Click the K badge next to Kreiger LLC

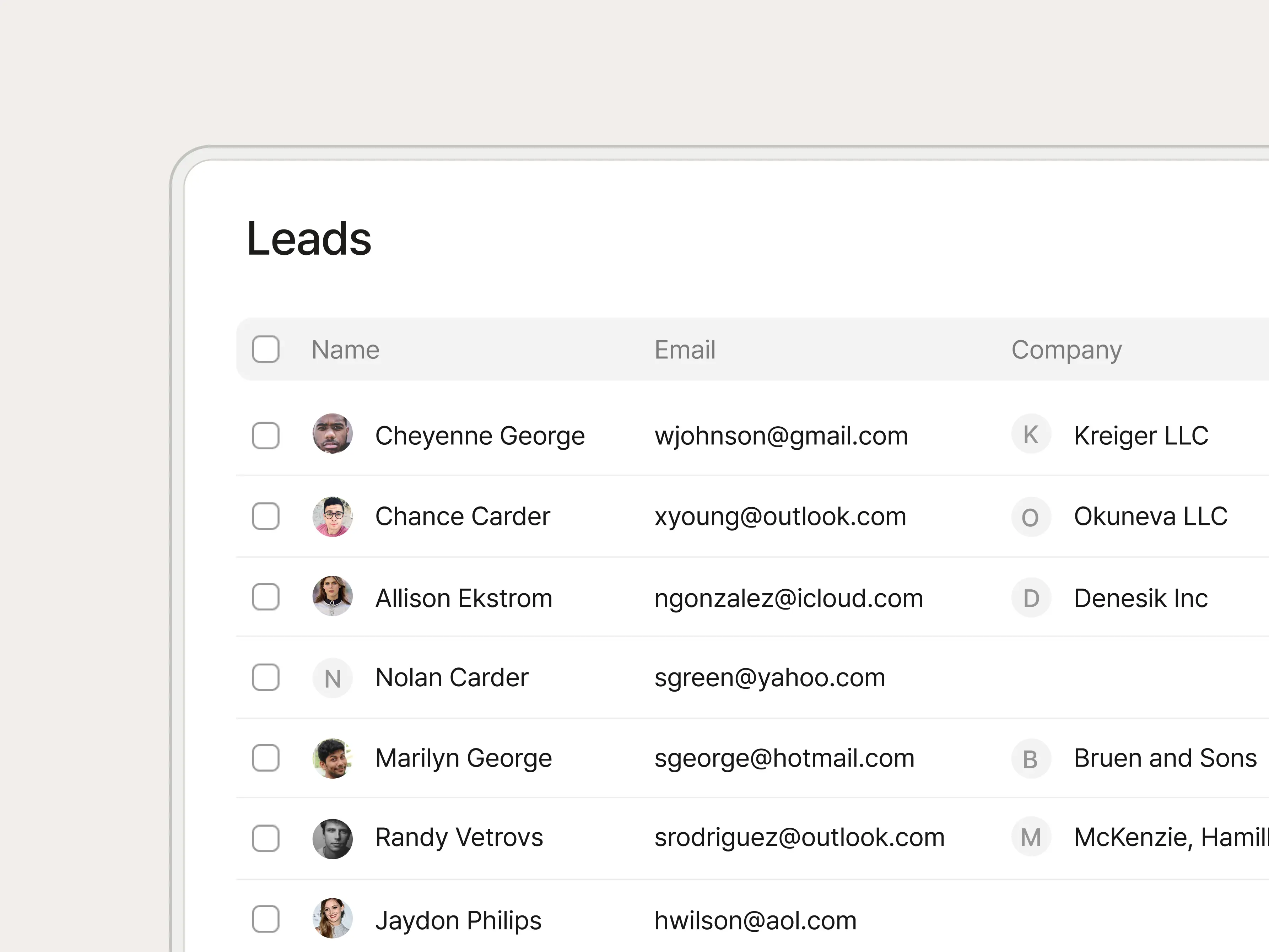click(x=1031, y=435)
